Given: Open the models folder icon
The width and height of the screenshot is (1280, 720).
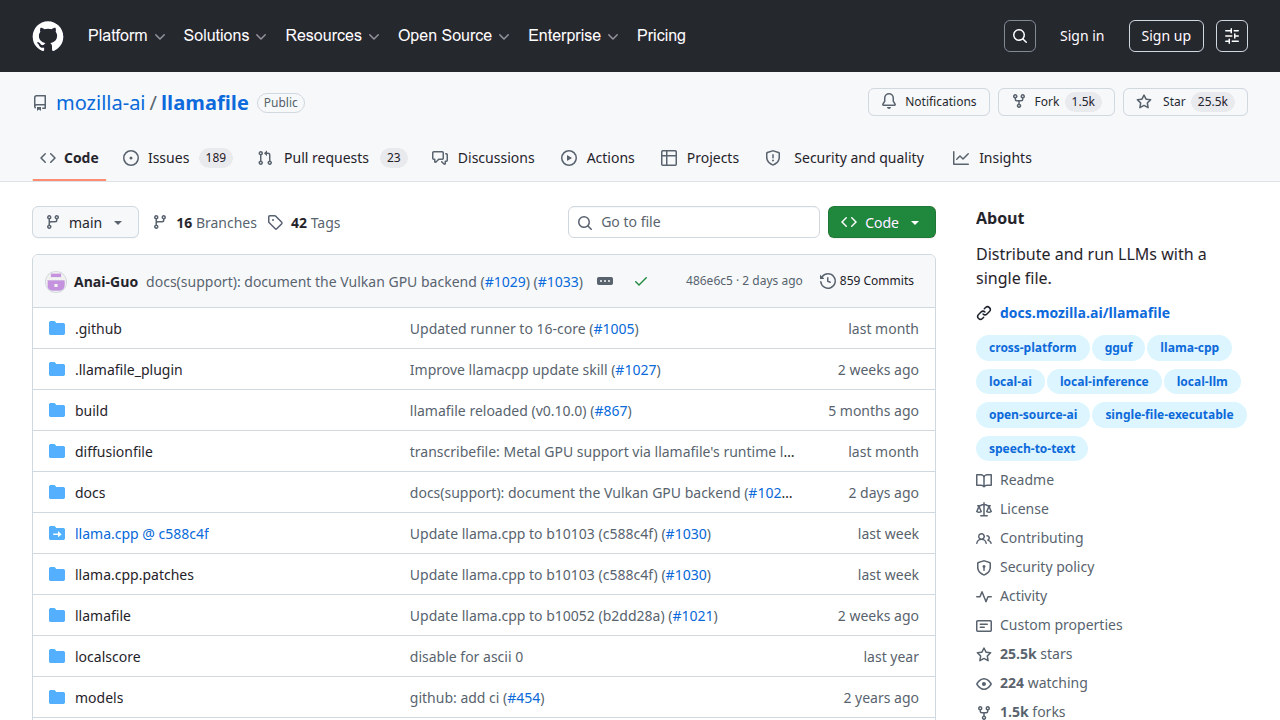Looking at the screenshot, I should point(57,698).
